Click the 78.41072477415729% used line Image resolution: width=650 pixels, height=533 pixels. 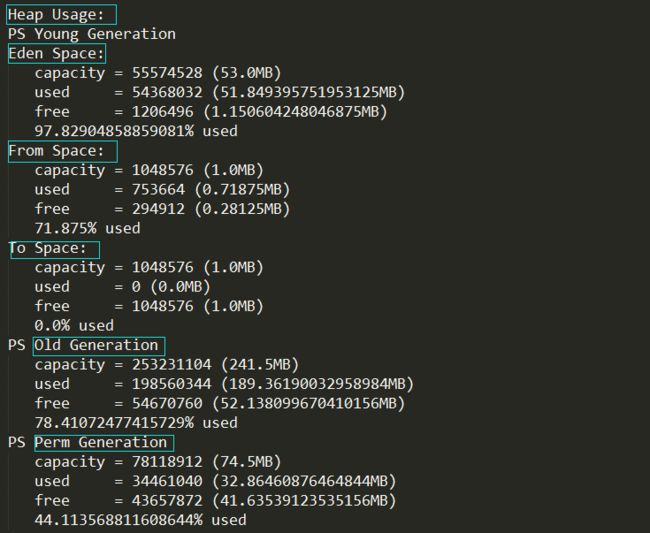[136, 423]
